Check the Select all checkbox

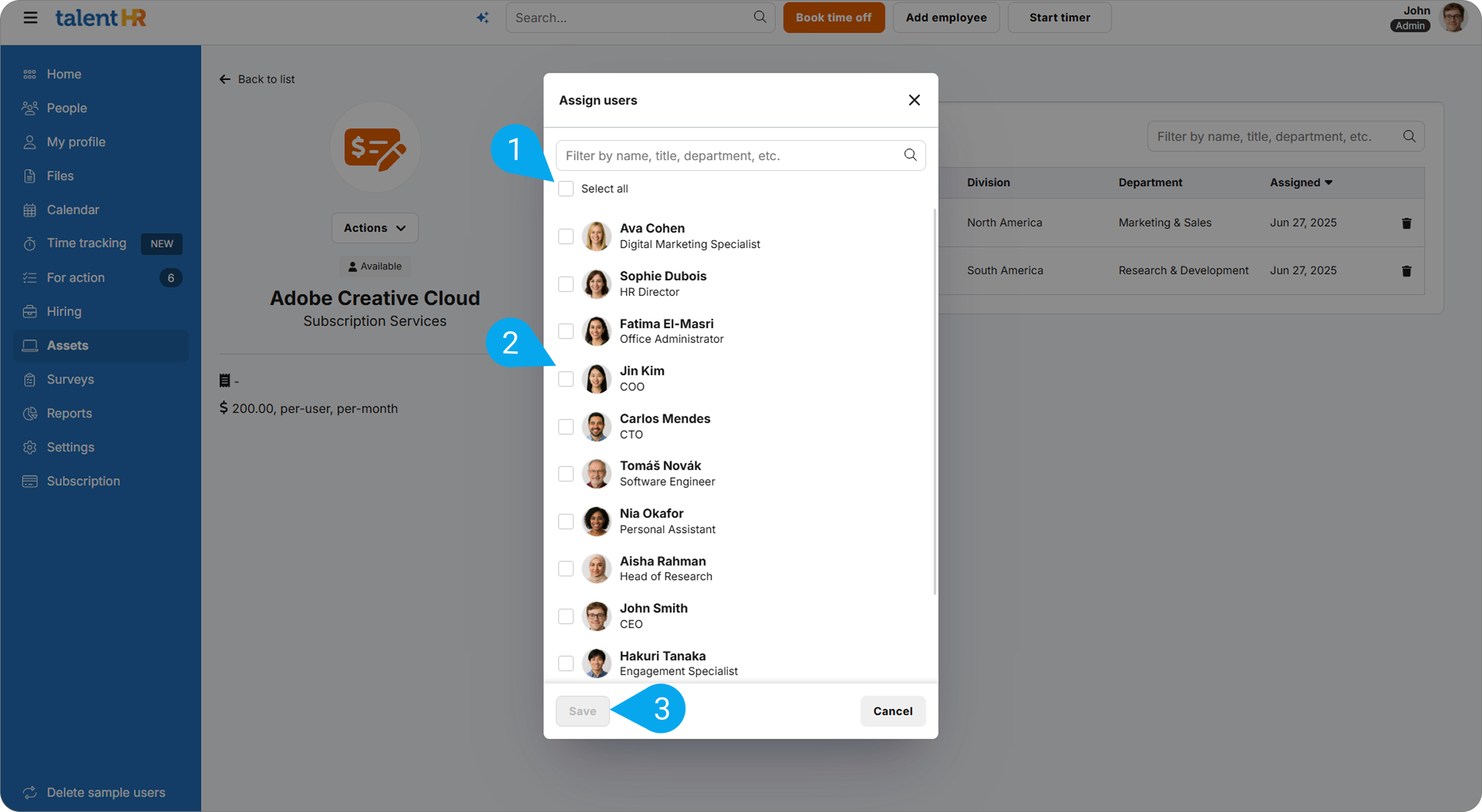(x=565, y=189)
